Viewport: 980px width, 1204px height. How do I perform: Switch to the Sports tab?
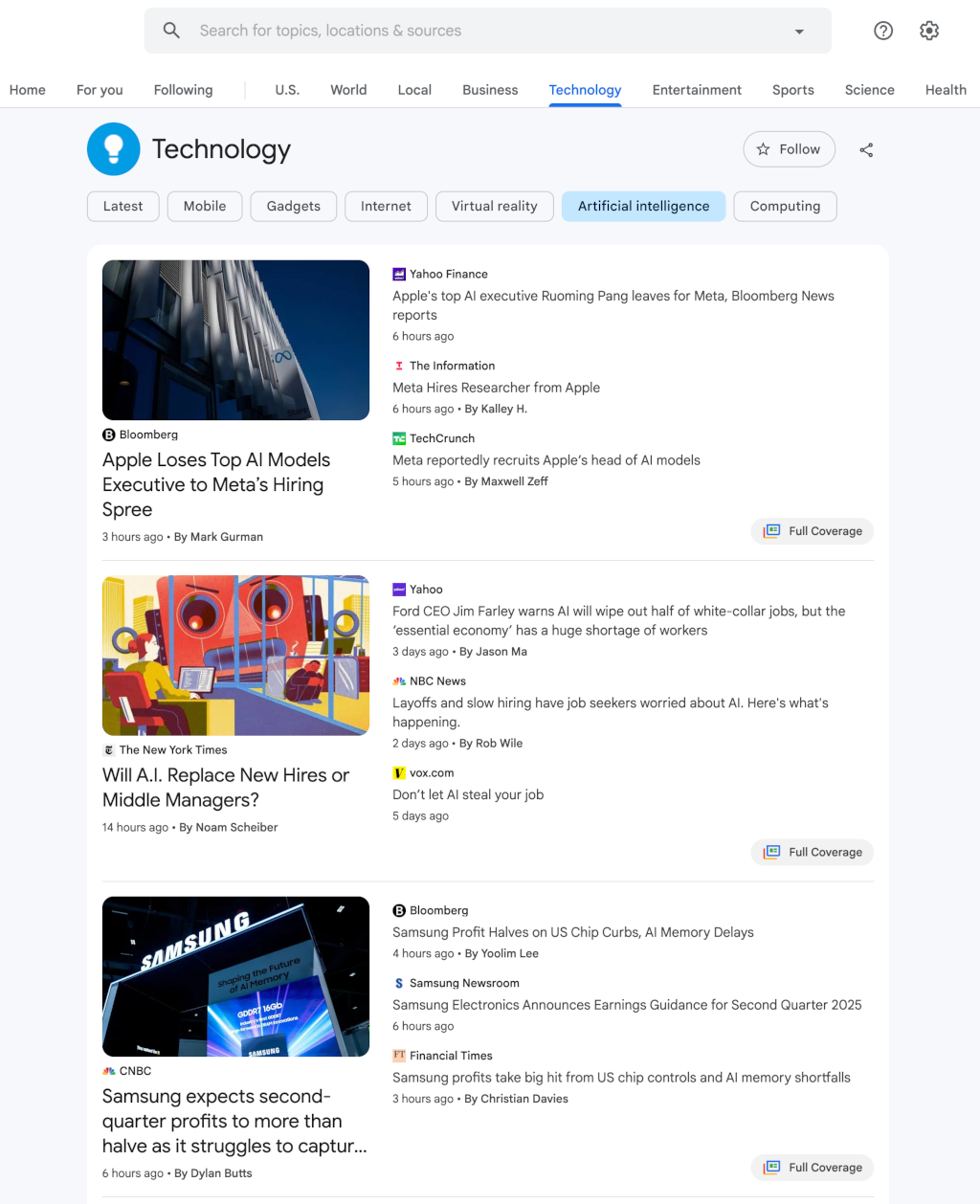point(792,90)
